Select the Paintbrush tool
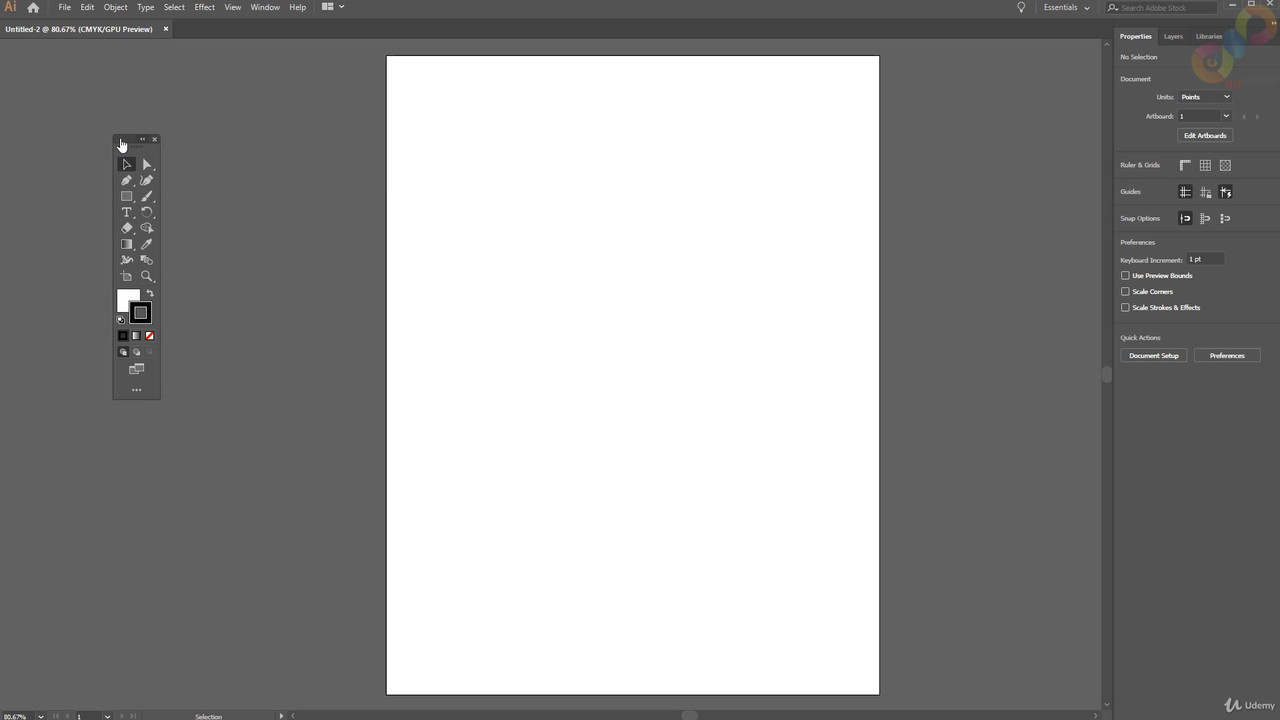Screen dimensions: 1280x720 pyautogui.click(x=146, y=196)
